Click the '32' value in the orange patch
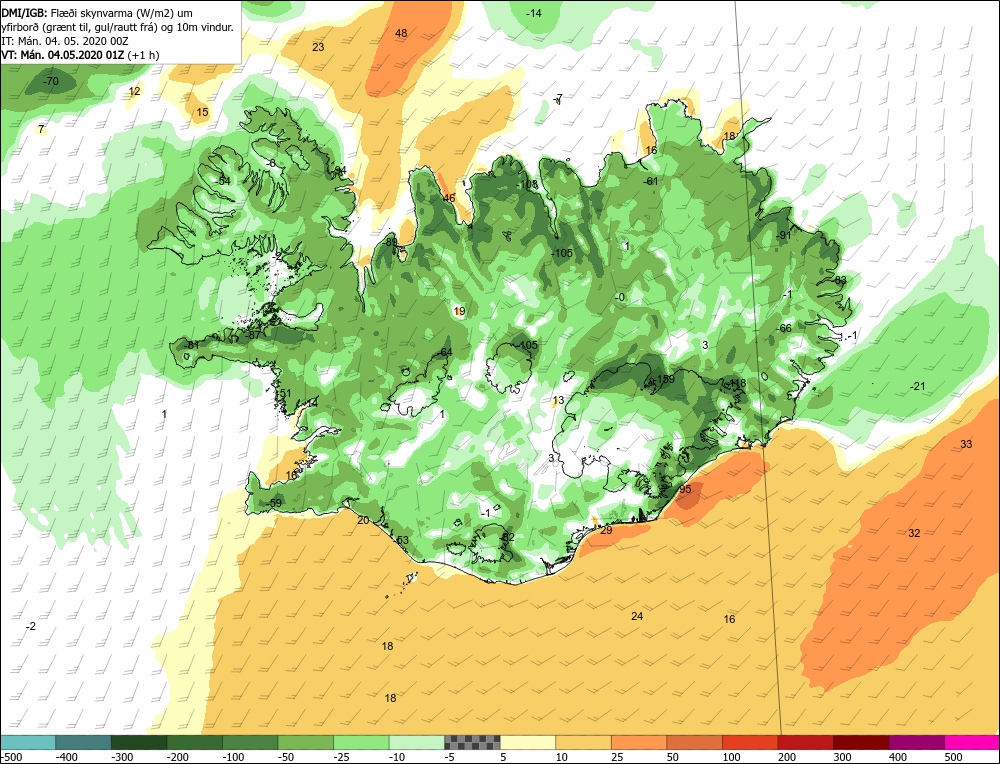The height and width of the screenshot is (764, 1000). pyautogui.click(x=914, y=533)
